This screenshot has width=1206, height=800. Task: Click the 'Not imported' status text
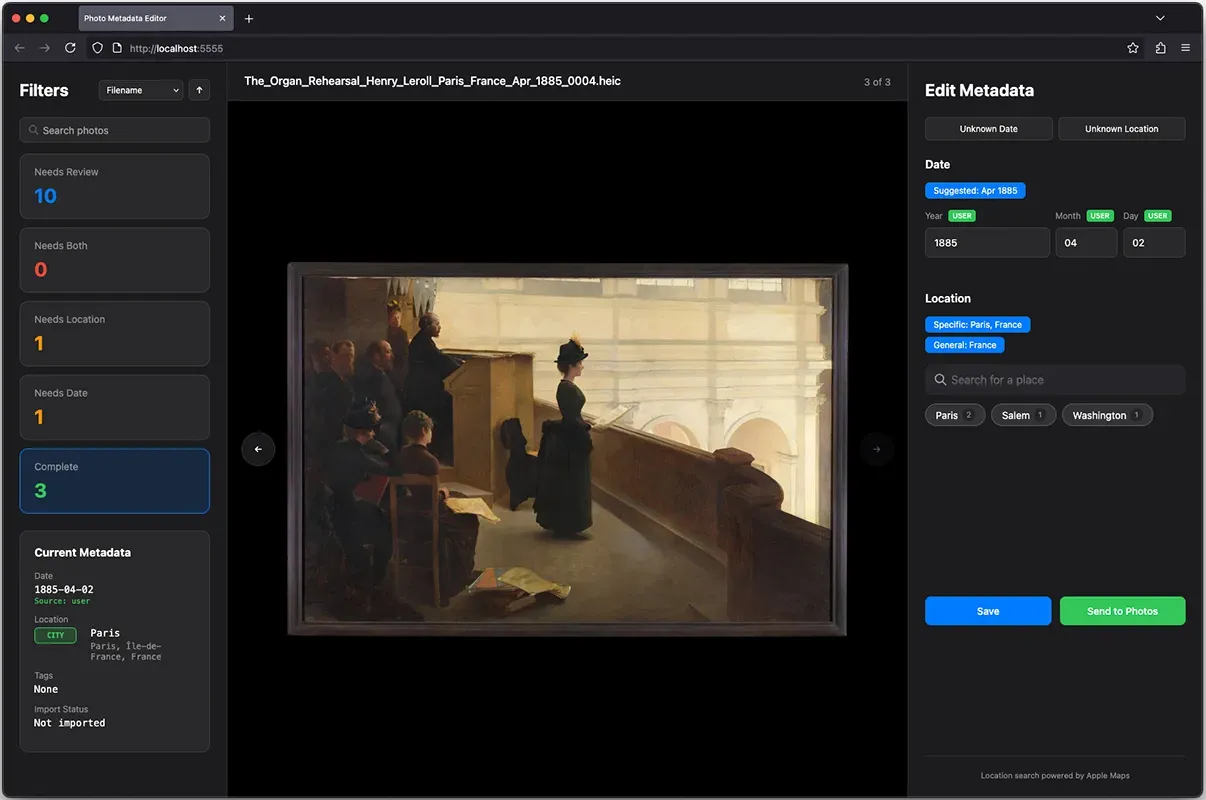pyautogui.click(x=69, y=723)
